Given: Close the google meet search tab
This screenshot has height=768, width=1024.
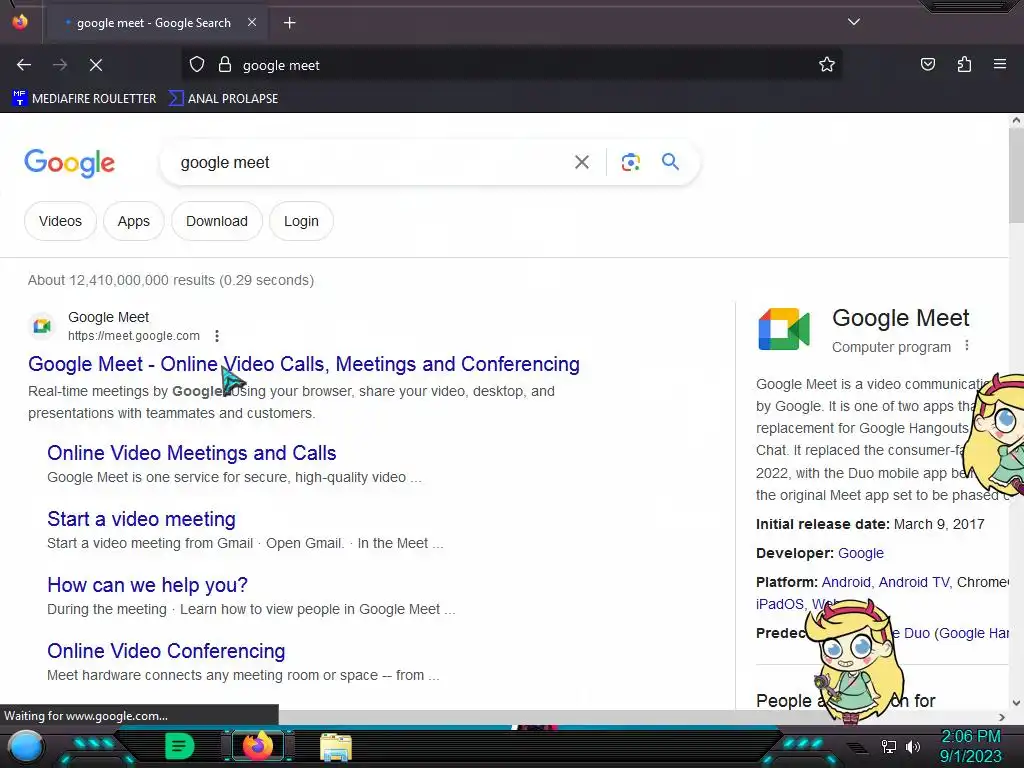Looking at the screenshot, I should [x=252, y=23].
